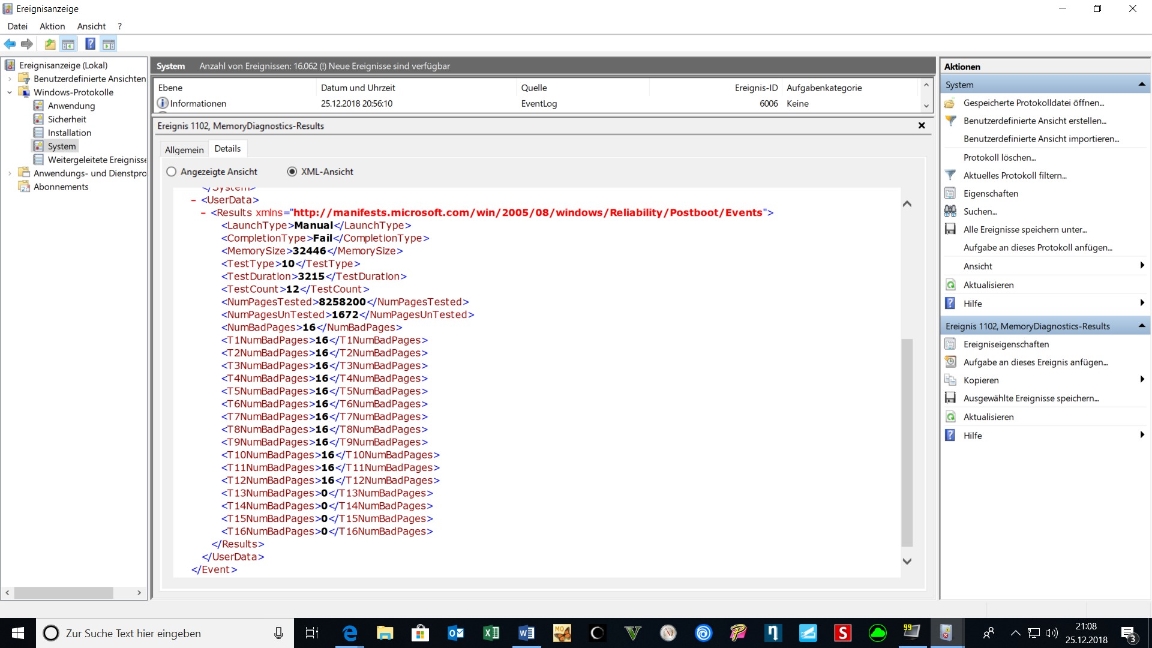Open File Explorer from taskbar
This screenshot has width=1152, height=648.
385,633
